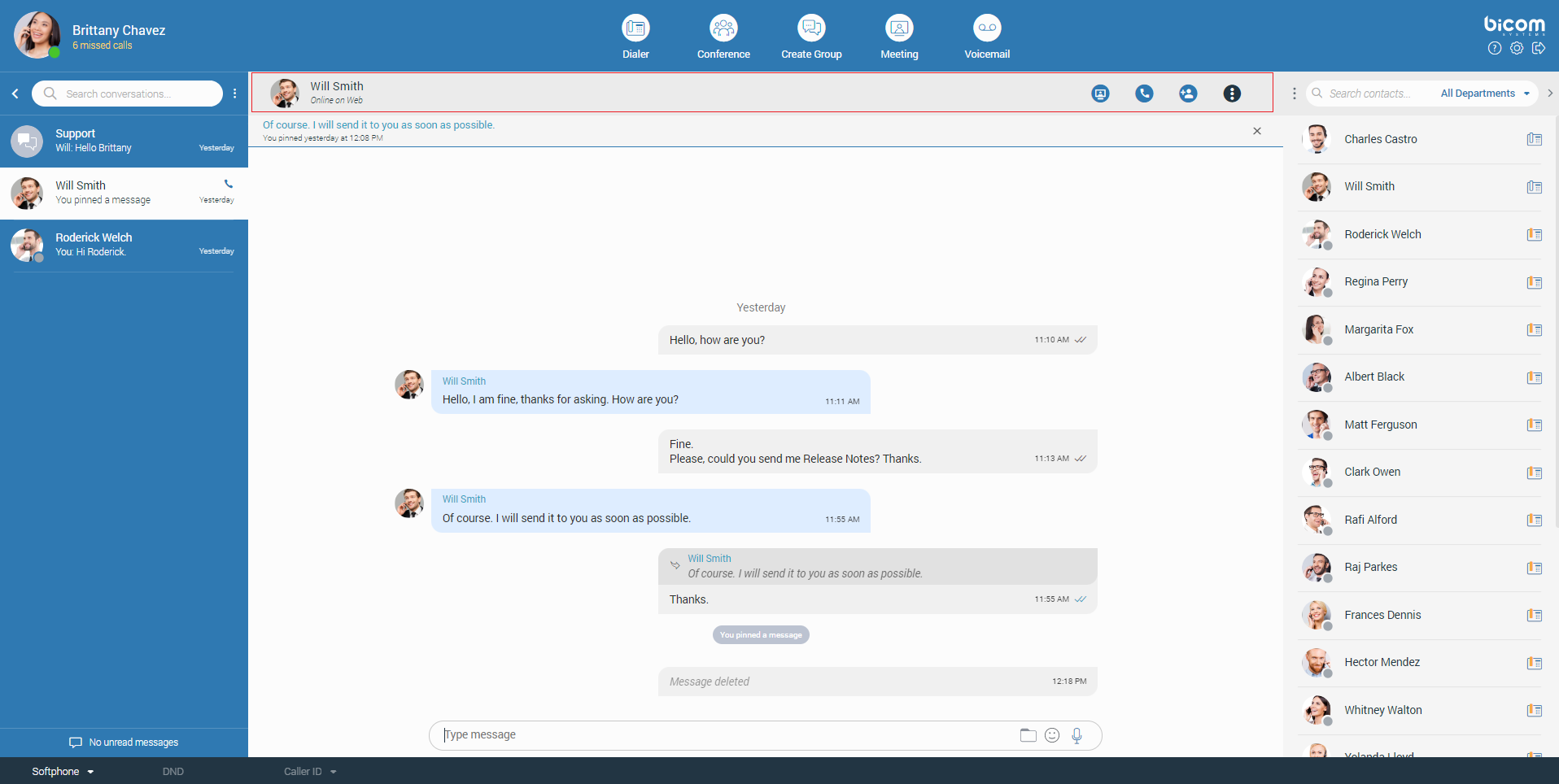Image resolution: width=1559 pixels, height=784 pixels.
Task: Open the attach file folder icon
Action: coord(1028,735)
